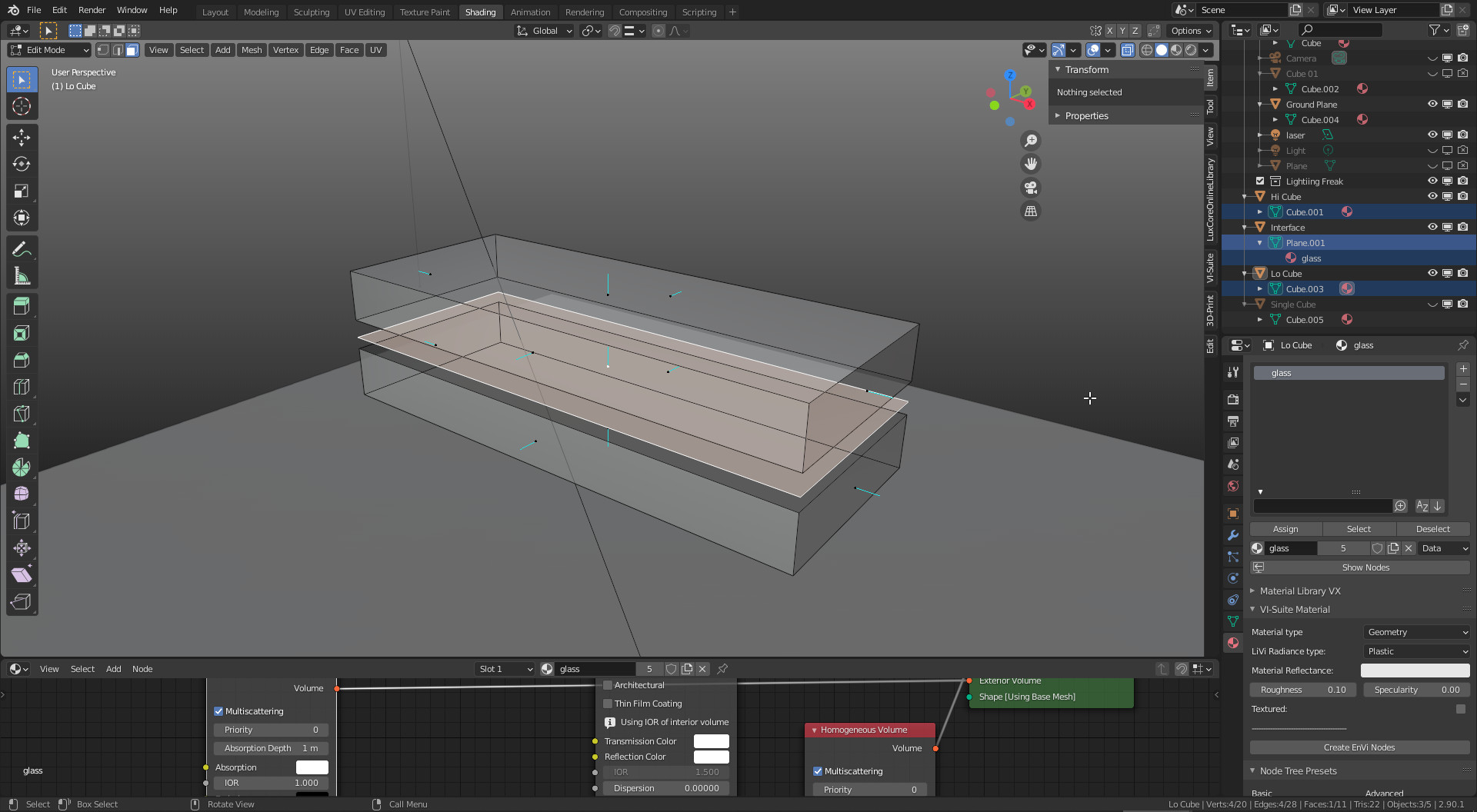The width and height of the screenshot is (1477, 812).
Task: Select the Rotate tool
Action: point(22,164)
